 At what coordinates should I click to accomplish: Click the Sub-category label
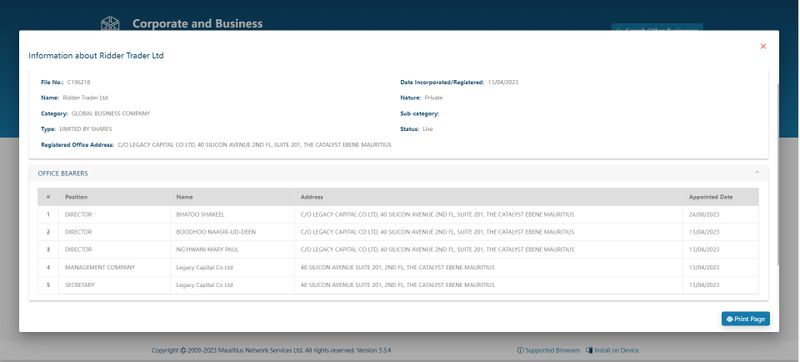click(419, 113)
